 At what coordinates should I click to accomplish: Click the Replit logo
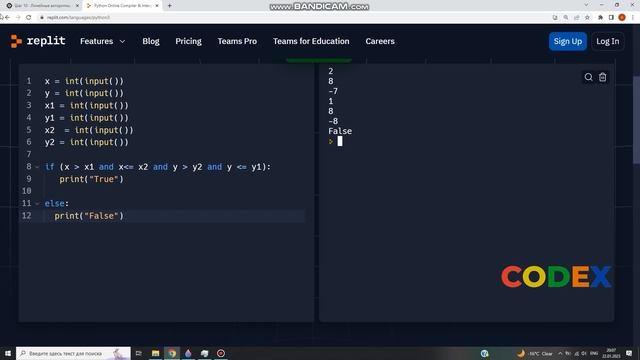point(38,41)
